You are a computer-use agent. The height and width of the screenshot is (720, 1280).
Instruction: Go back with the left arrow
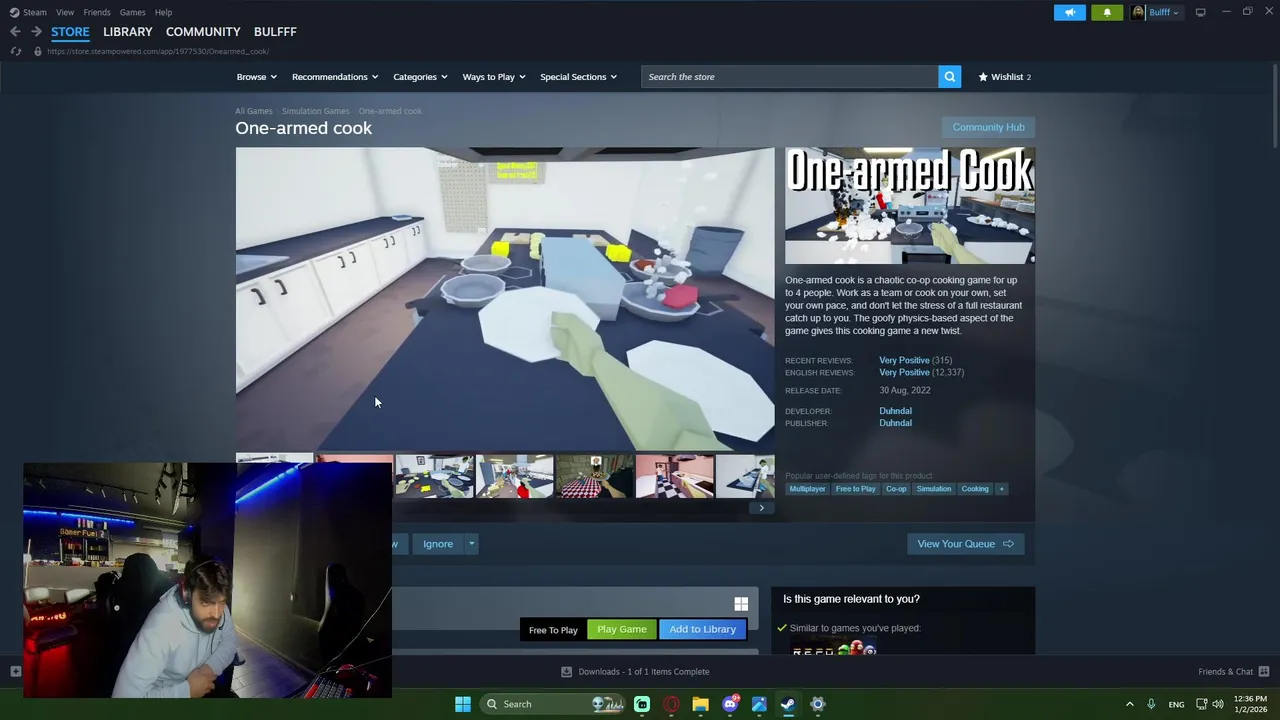[x=15, y=32]
